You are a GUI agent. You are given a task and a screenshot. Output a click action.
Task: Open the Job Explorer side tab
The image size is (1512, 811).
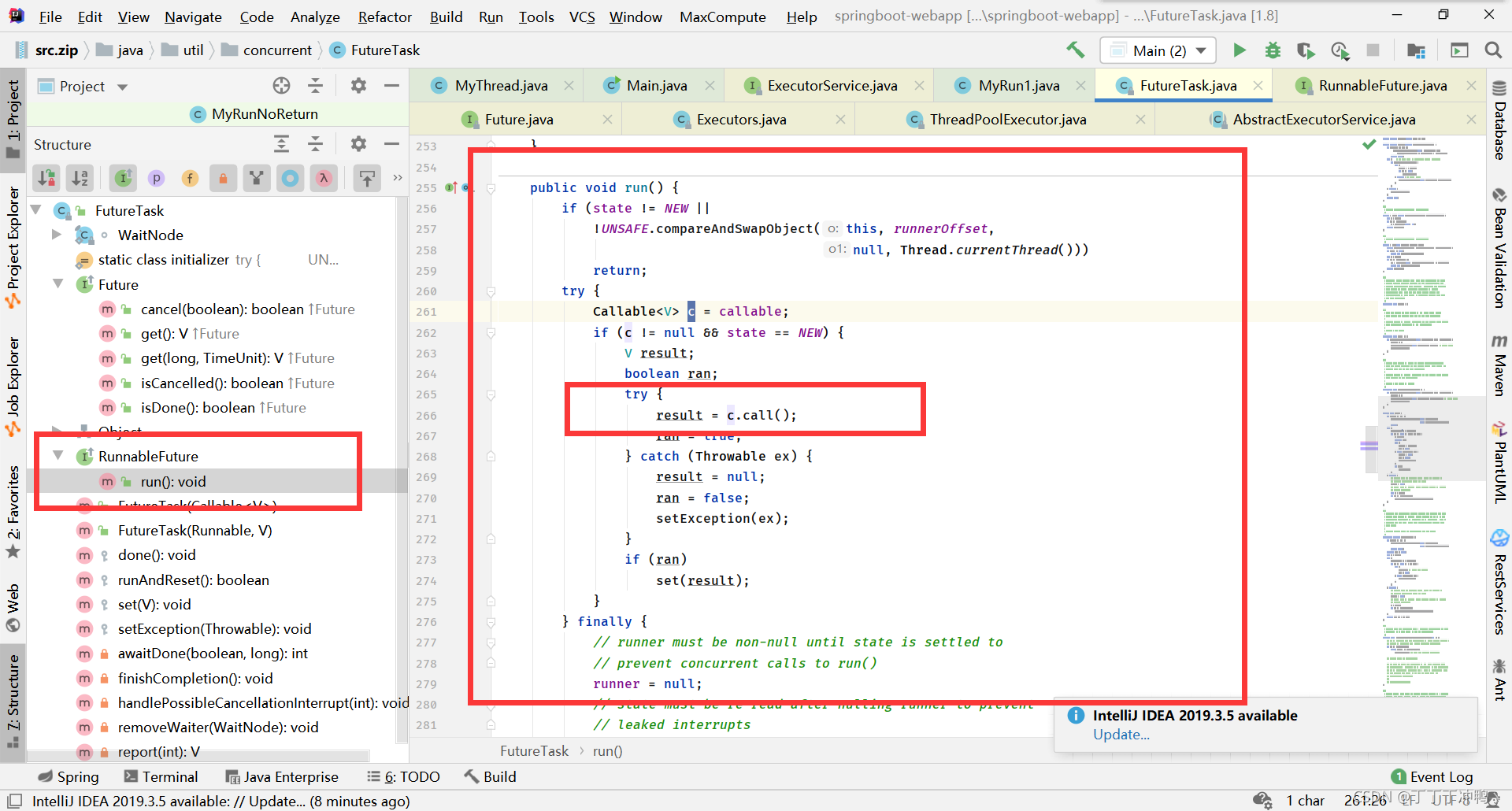point(13,386)
